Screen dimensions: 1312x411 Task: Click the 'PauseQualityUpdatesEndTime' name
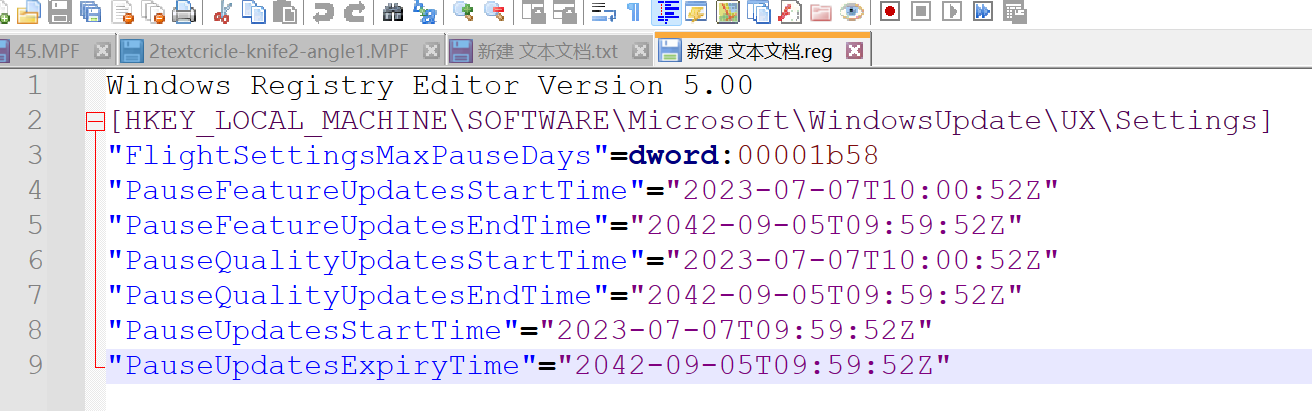tap(359, 295)
